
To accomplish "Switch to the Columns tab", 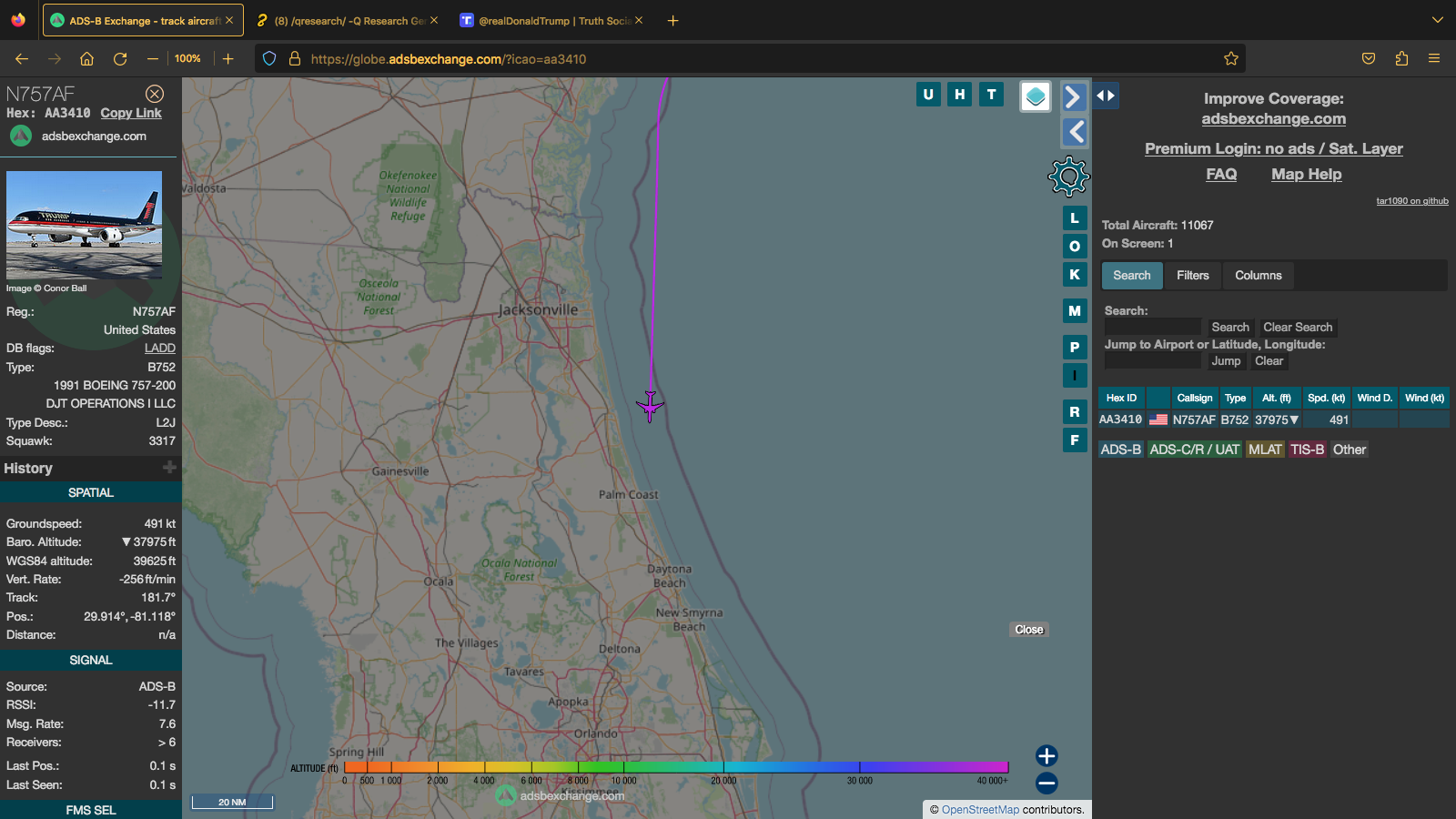I will [x=1258, y=276].
